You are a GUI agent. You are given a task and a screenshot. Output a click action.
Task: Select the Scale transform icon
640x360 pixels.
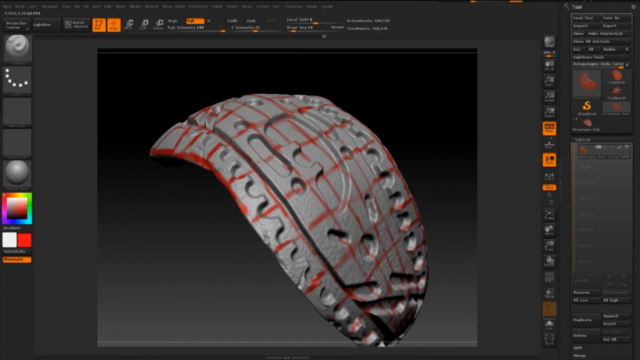click(x=144, y=24)
